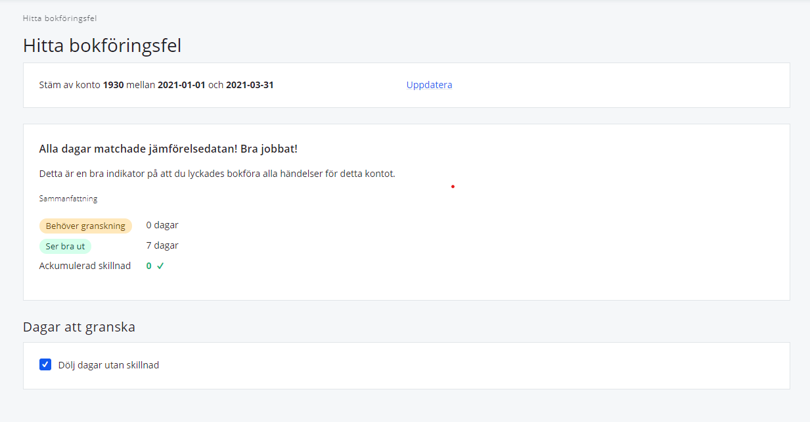The width and height of the screenshot is (810, 422).
Task: Click the Ackumulerad skillnad label
Action: (84, 266)
